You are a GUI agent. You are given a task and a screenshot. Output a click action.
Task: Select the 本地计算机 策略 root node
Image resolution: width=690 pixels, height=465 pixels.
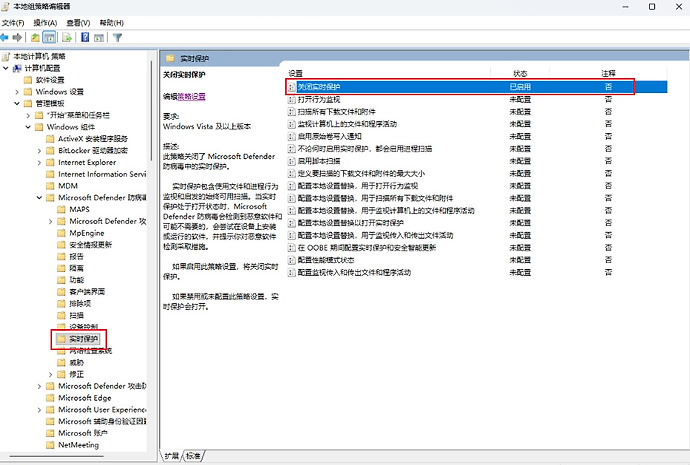click(x=39, y=56)
